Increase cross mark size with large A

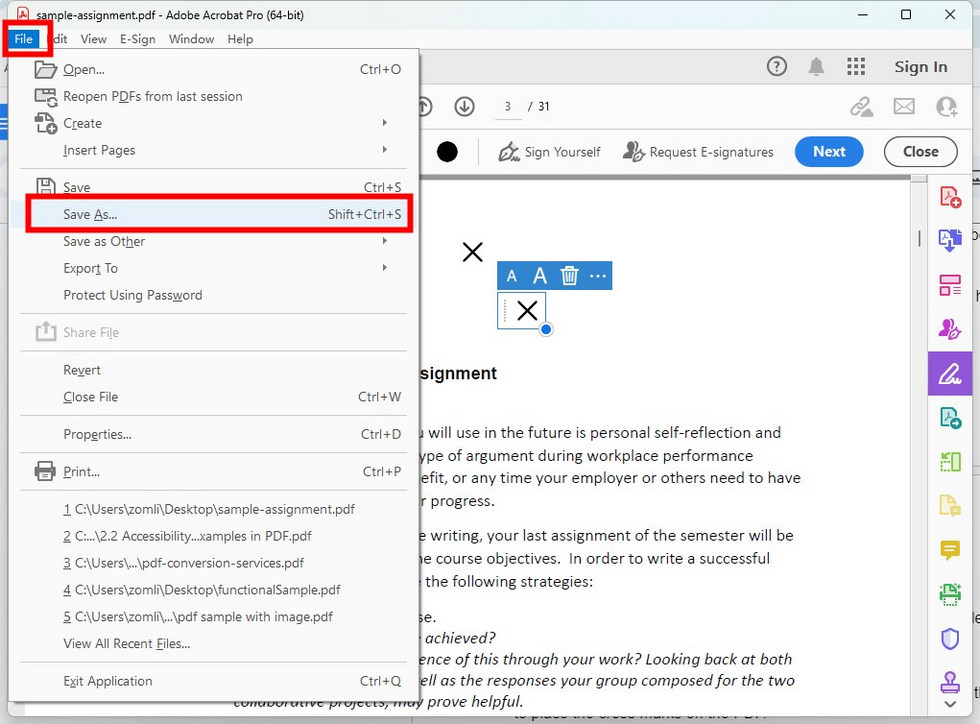coord(539,276)
